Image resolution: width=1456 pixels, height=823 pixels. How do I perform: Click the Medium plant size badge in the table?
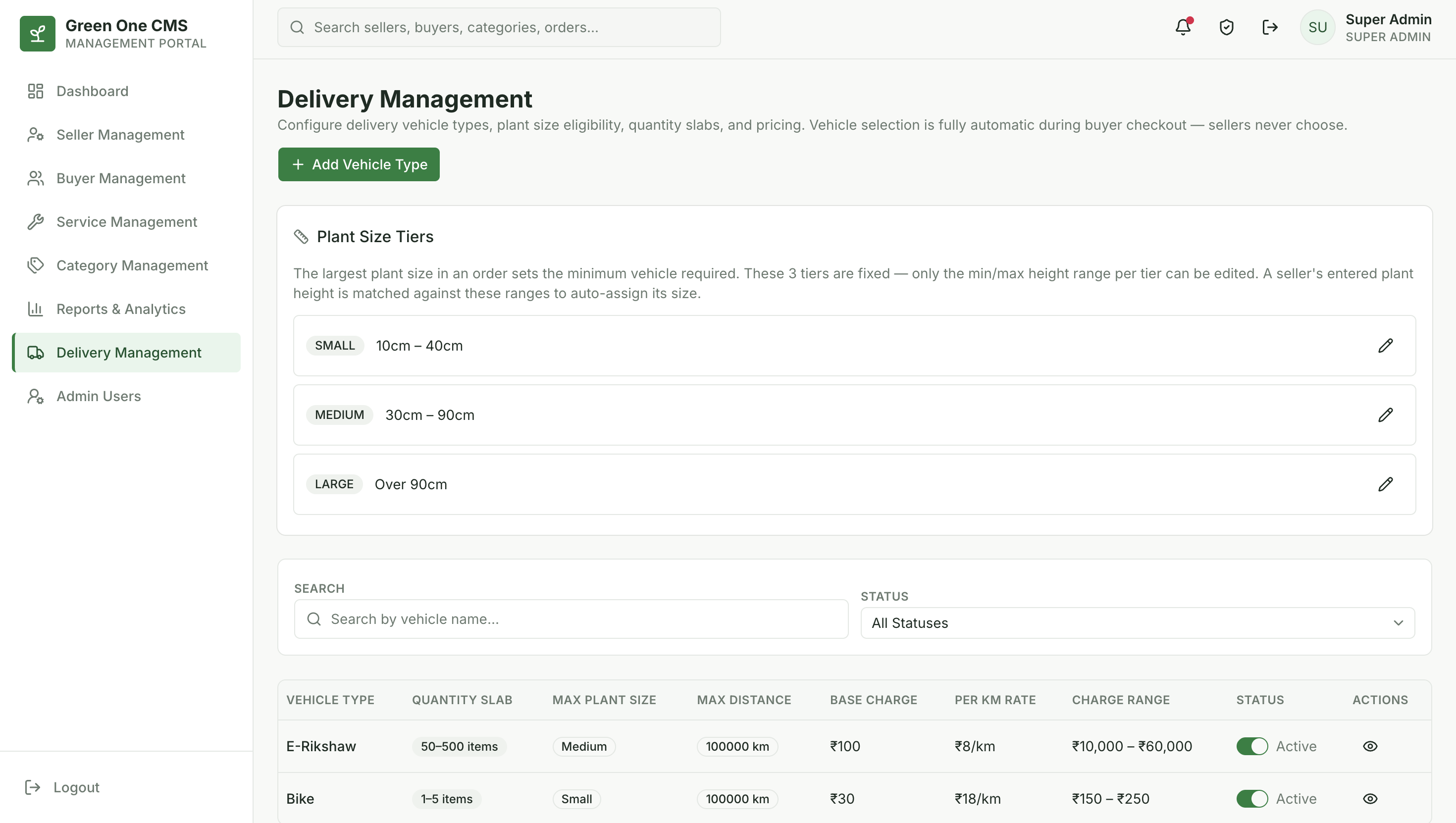click(x=584, y=746)
